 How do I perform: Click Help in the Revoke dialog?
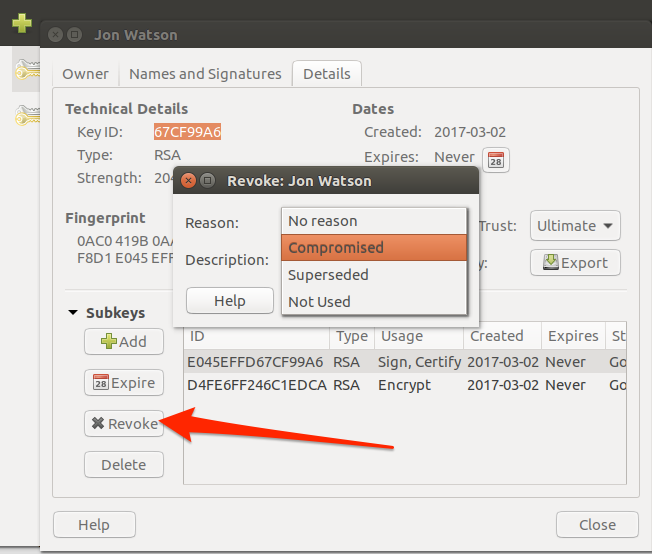(230, 301)
